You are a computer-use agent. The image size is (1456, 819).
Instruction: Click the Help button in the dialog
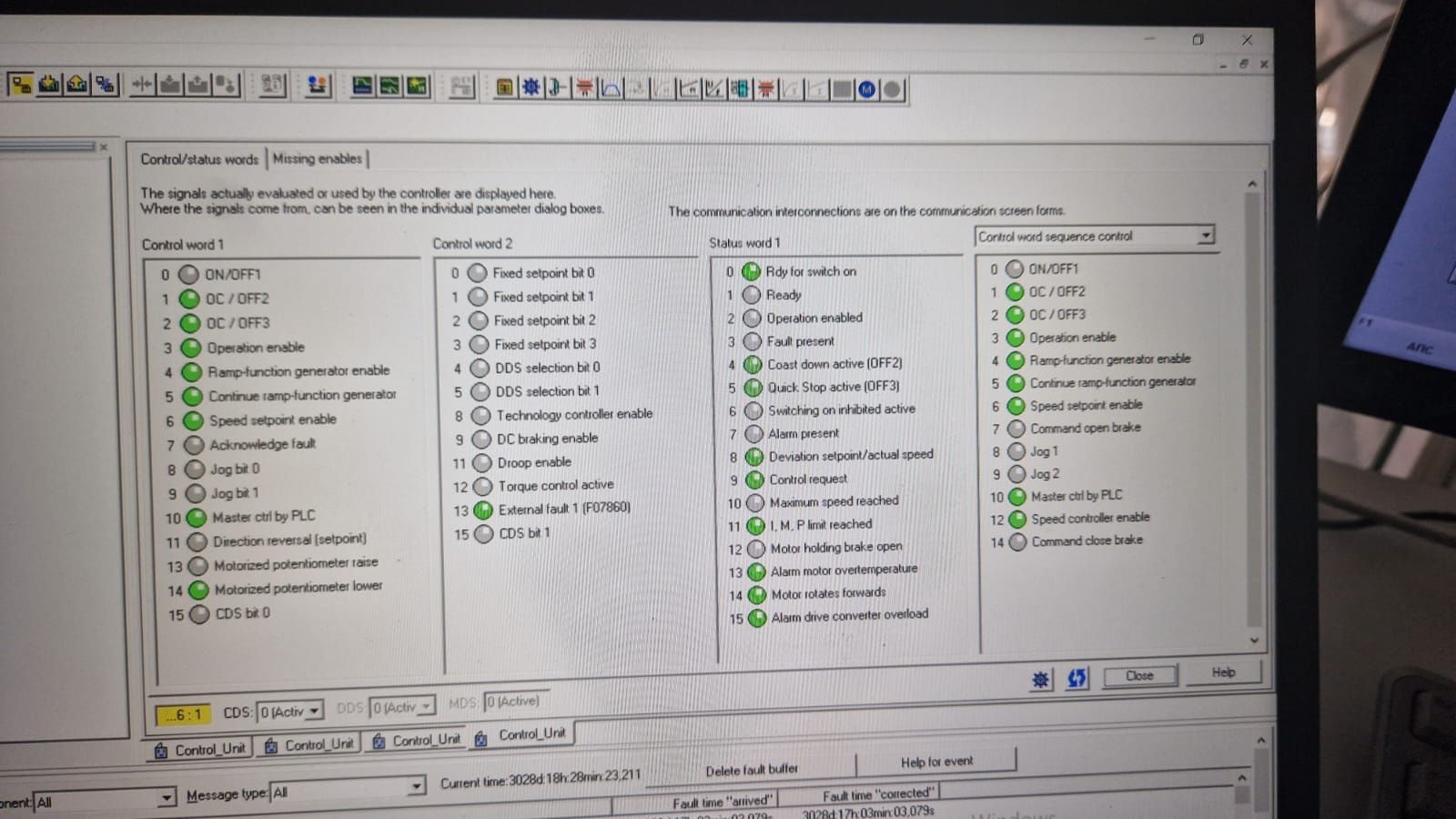click(x=1223, y=672)
